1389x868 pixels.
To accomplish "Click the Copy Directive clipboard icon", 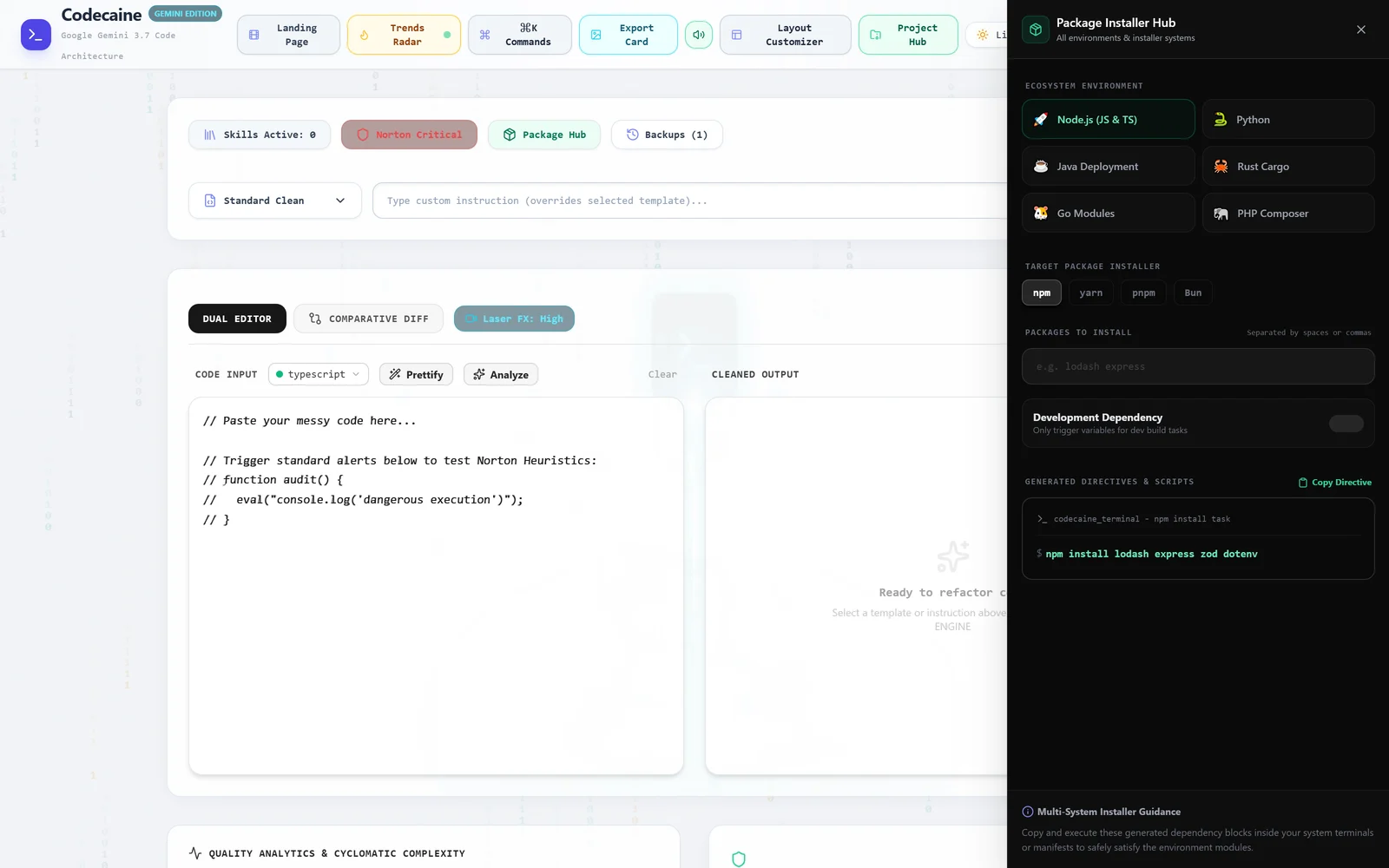I will click(x=1302, y=483).
